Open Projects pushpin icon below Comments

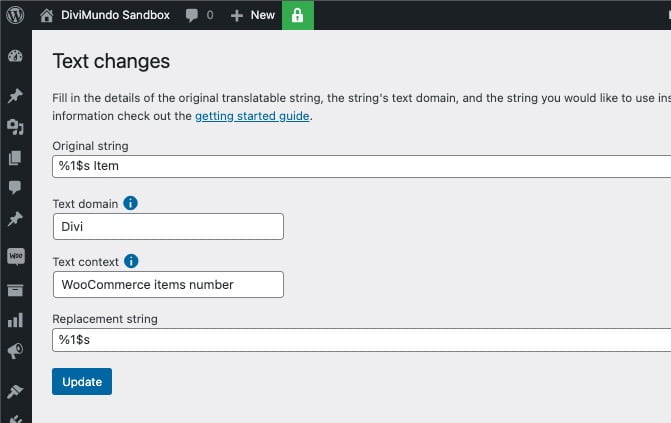[15, 219]
